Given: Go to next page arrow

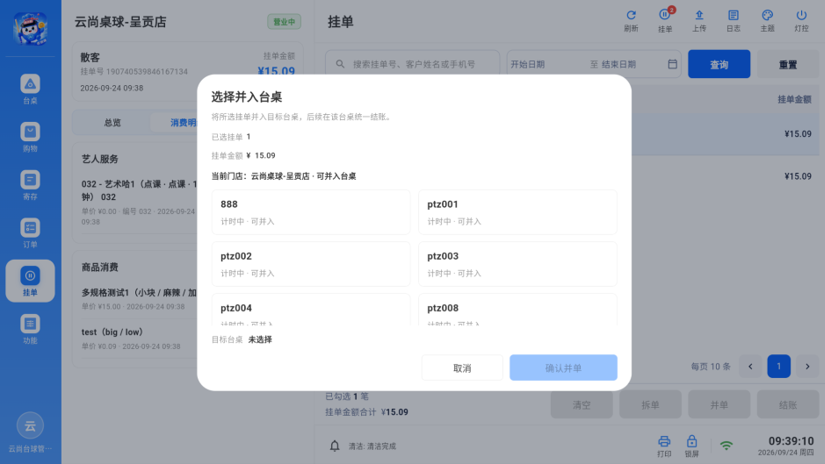Looking at the screenshot, I should pyautogui.click(x=807, y=367).
